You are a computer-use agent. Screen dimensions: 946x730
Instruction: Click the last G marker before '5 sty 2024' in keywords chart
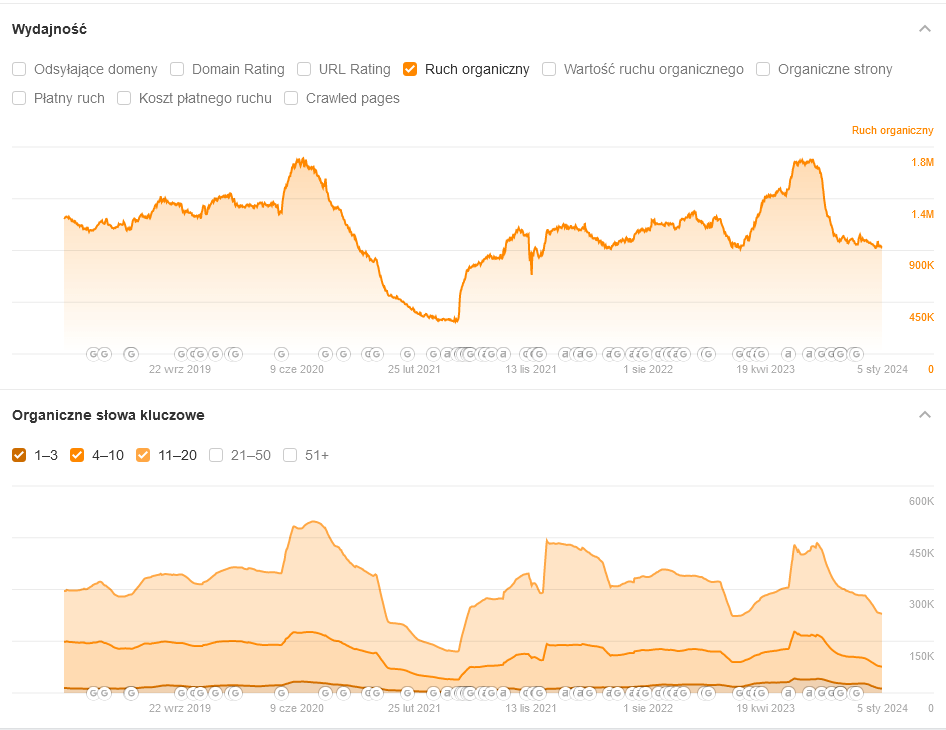(856, 692)
